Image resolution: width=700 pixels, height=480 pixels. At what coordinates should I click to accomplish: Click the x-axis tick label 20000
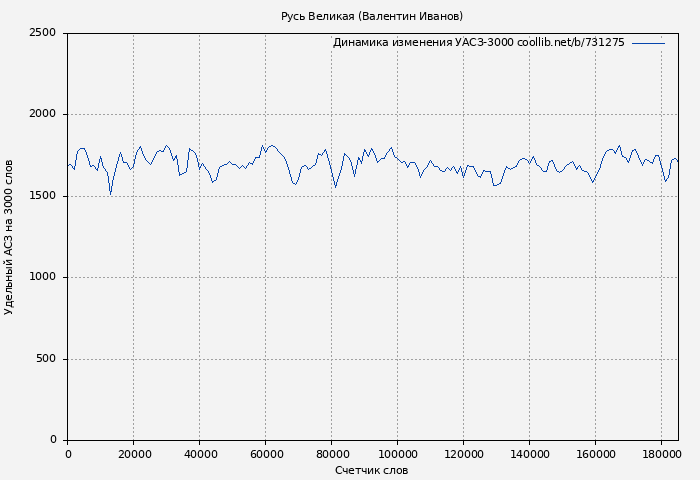[133, 454]
